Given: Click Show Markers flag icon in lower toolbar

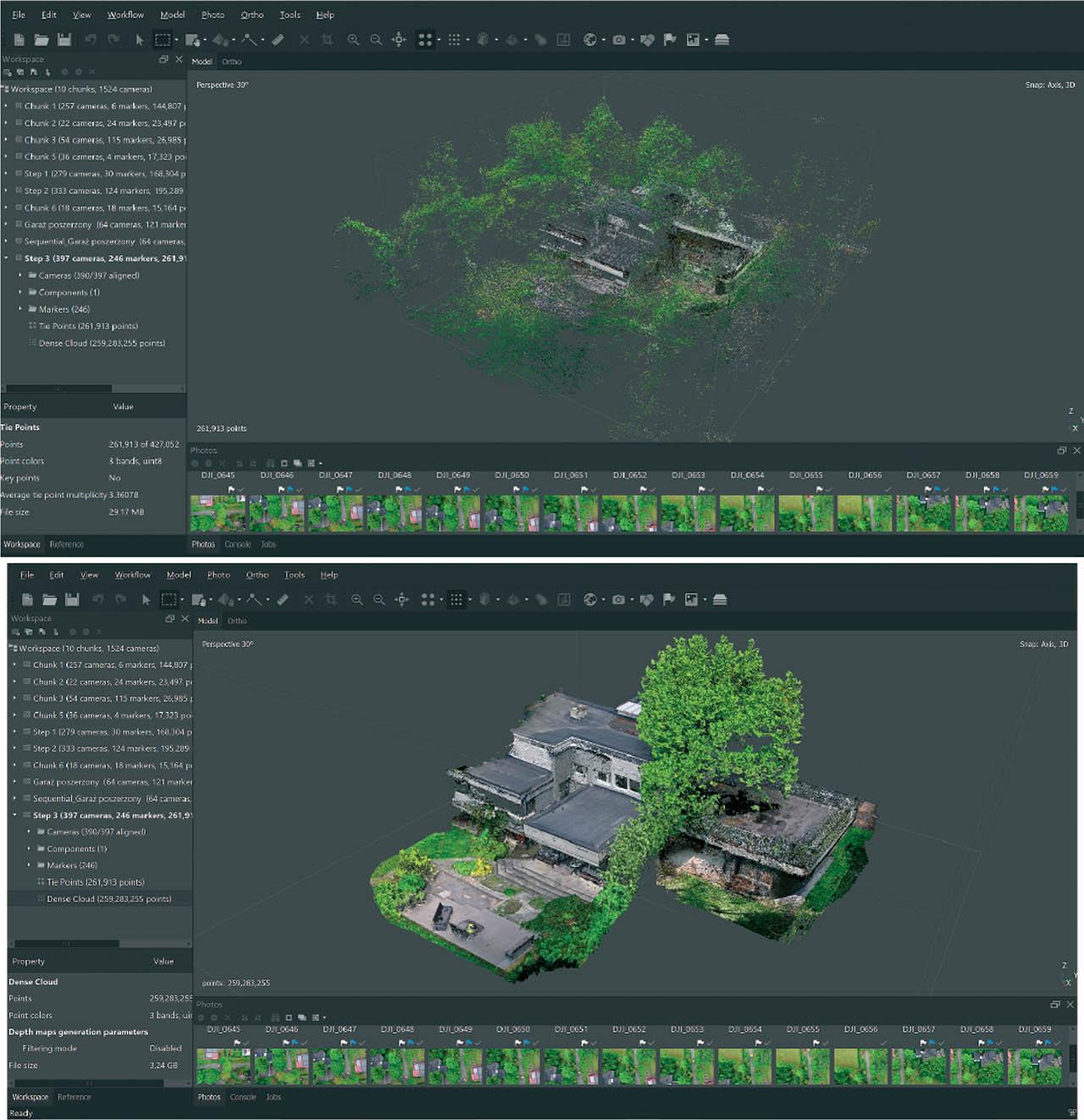Looking at the screenshot, I should click(x=669, y=599).
